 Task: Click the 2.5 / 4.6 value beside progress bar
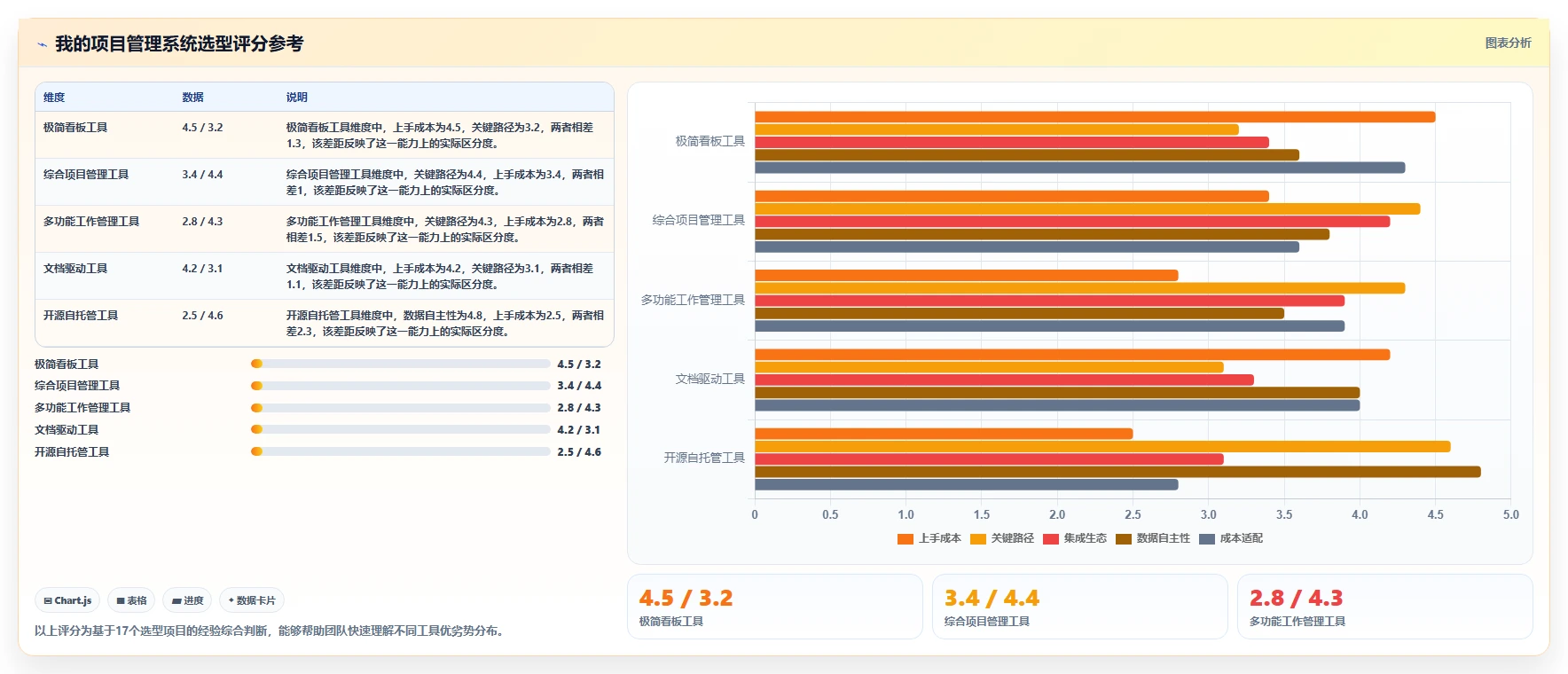point(579,451)
